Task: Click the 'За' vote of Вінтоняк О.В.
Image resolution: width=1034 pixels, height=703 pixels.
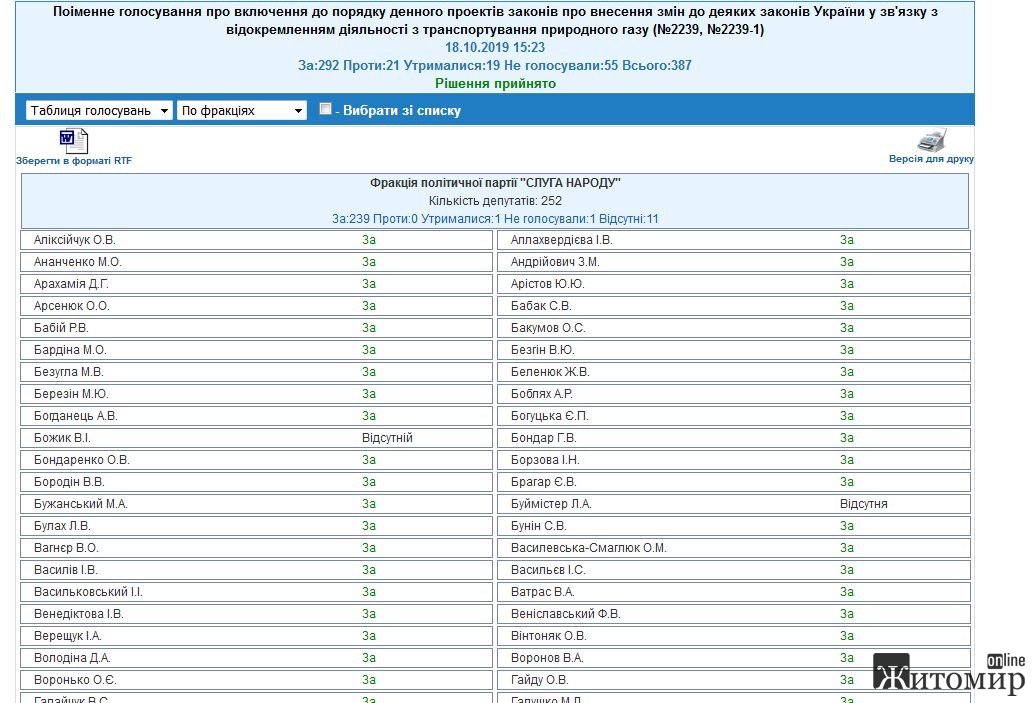Action: (x=847, y=636)
